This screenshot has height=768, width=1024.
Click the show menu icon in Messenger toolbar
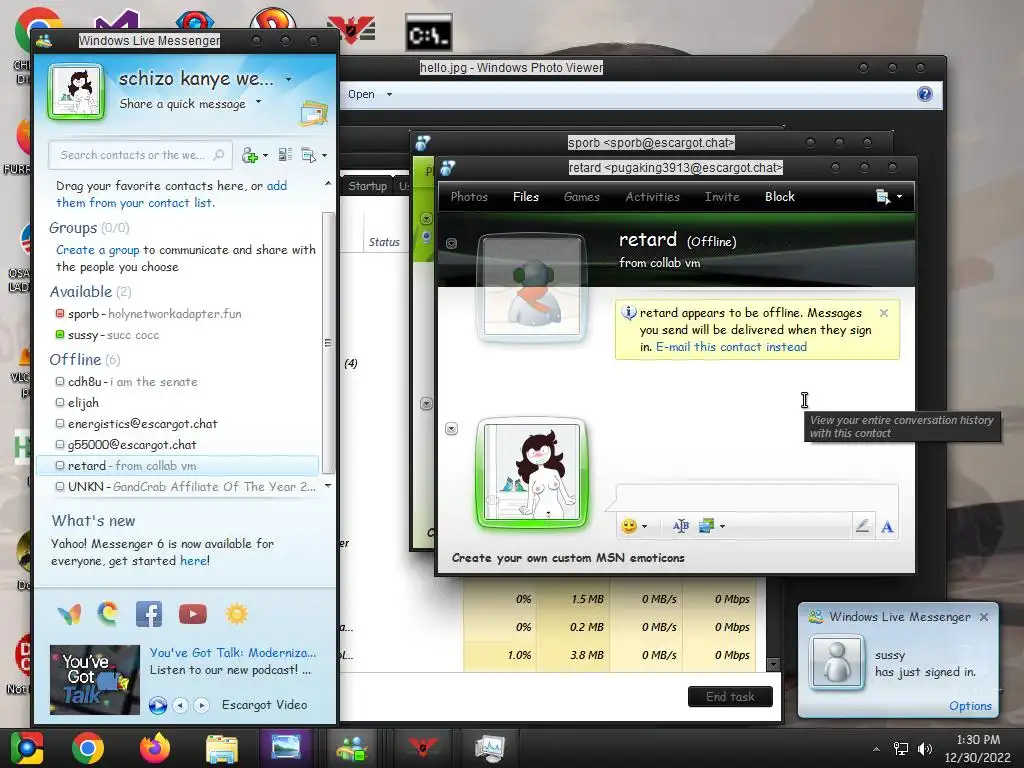(309, 155)
